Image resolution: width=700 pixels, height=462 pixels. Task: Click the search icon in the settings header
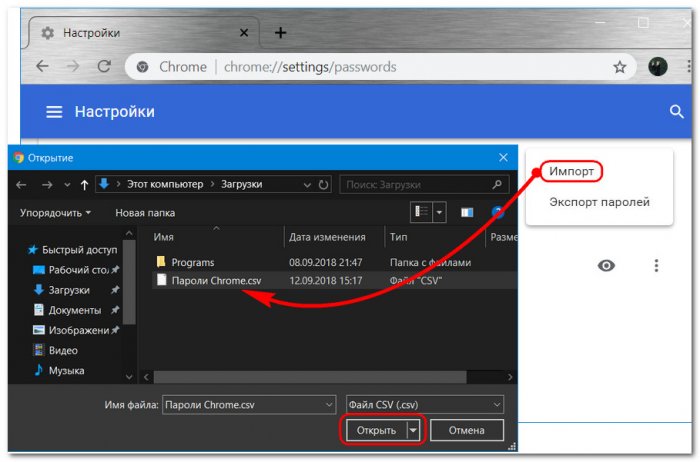[677, 112]
